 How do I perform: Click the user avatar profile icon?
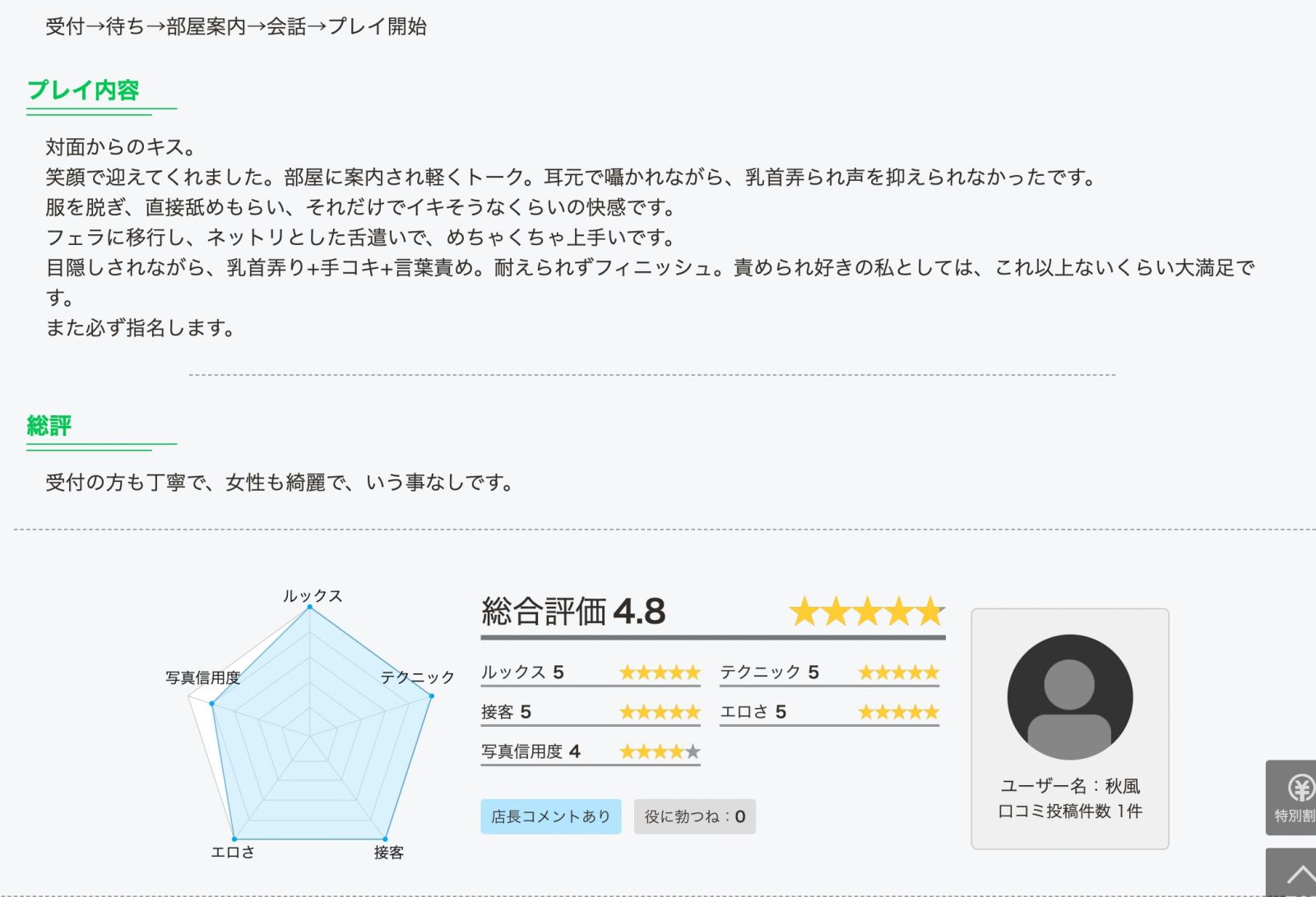[x=1069, y=696]
